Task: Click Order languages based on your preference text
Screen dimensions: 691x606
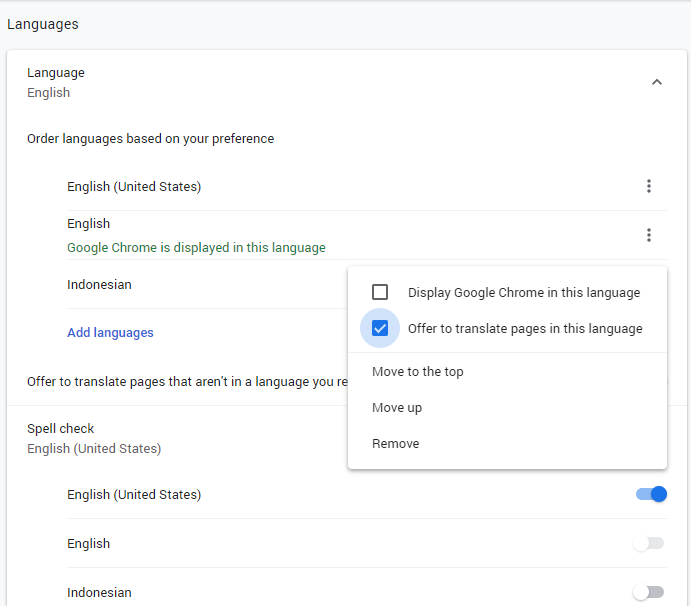Action: (150, 139)
